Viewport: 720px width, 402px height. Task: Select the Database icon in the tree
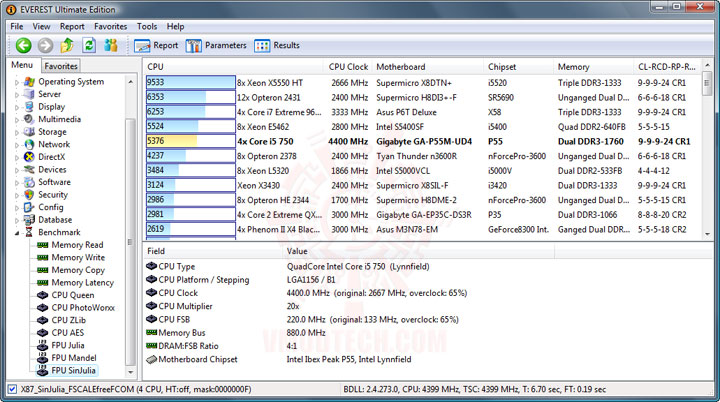click(x=29, y=220)
